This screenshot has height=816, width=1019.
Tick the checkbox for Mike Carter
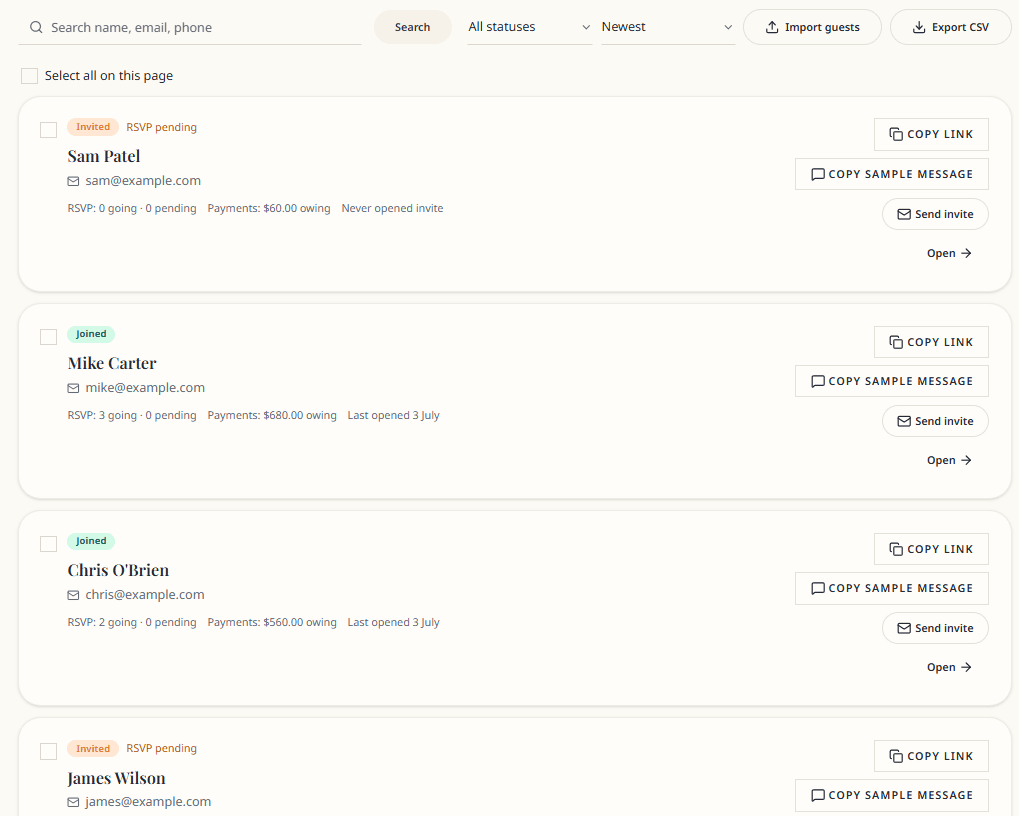pos(49,337)
